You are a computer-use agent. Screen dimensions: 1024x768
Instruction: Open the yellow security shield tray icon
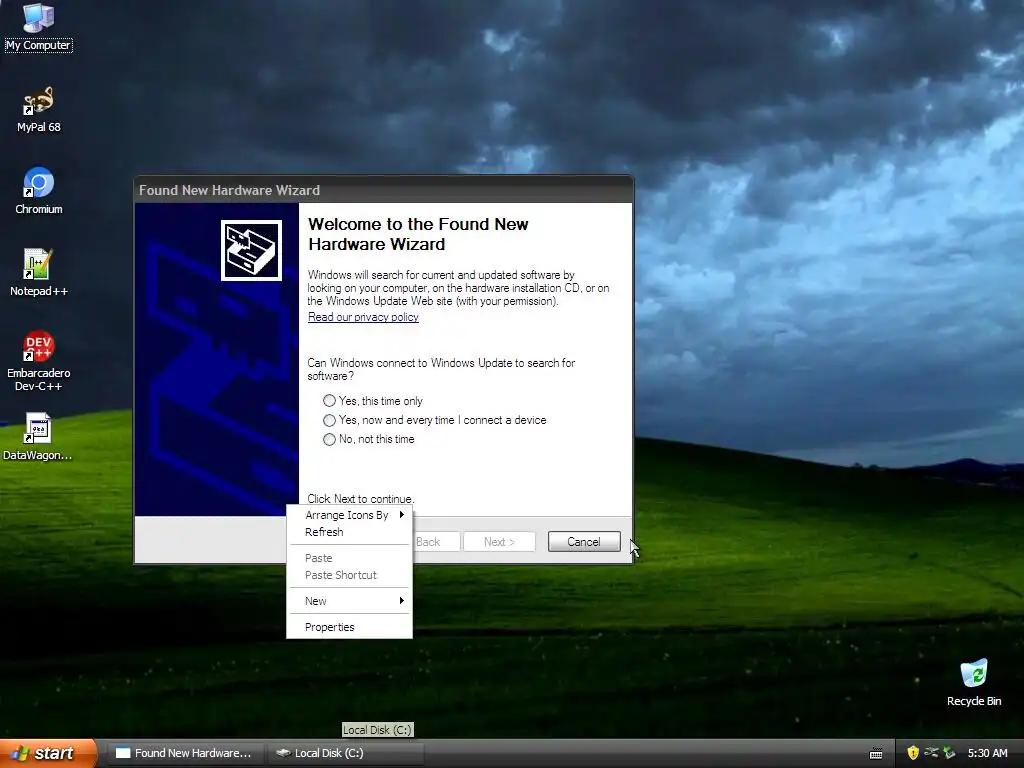(x=913, y=753)
